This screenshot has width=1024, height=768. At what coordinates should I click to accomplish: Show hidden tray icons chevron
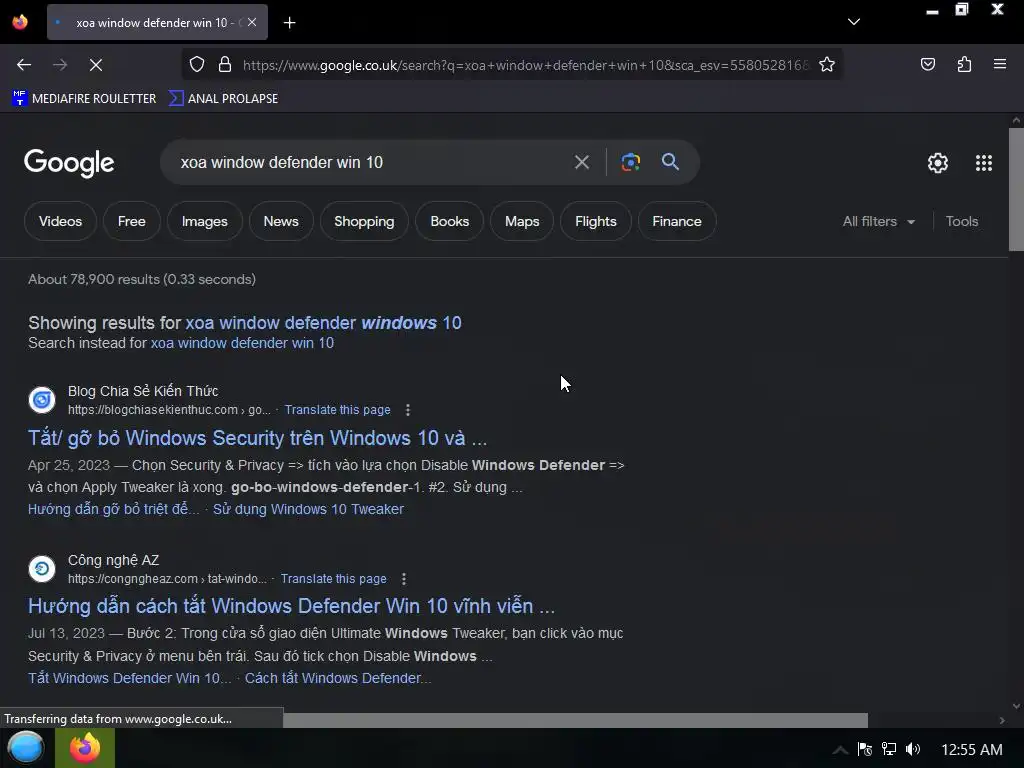(840, 750)
